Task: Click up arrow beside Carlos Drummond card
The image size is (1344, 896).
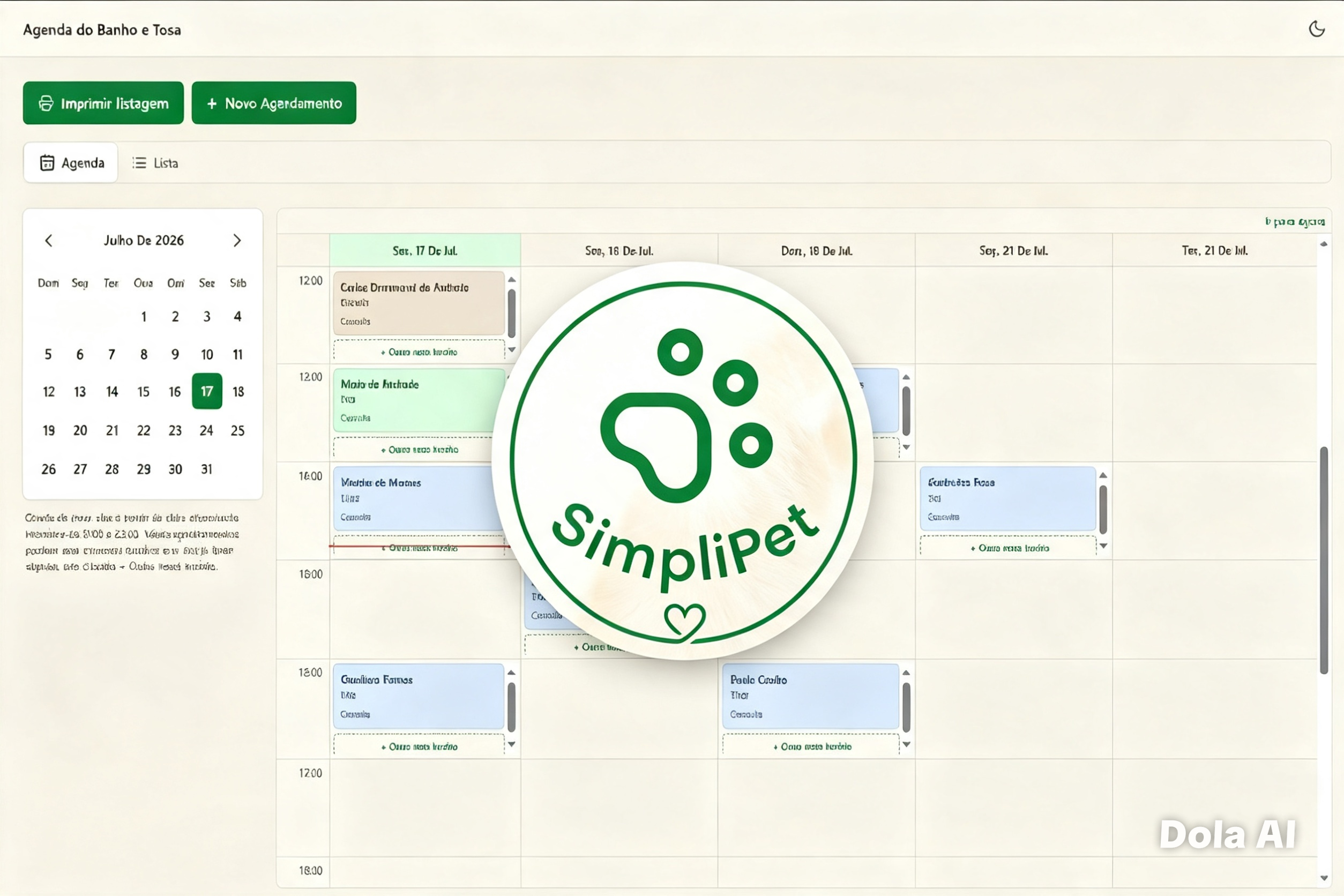Action: pyautogui.click(x=512, y=279)
